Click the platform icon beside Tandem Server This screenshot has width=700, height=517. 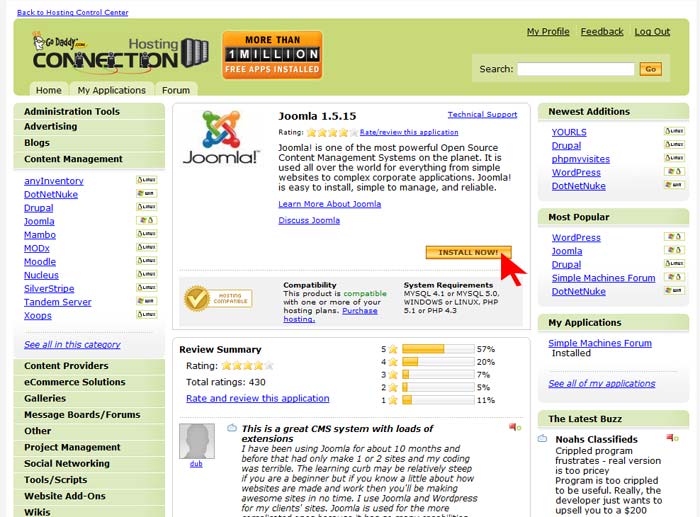(146, 301)
